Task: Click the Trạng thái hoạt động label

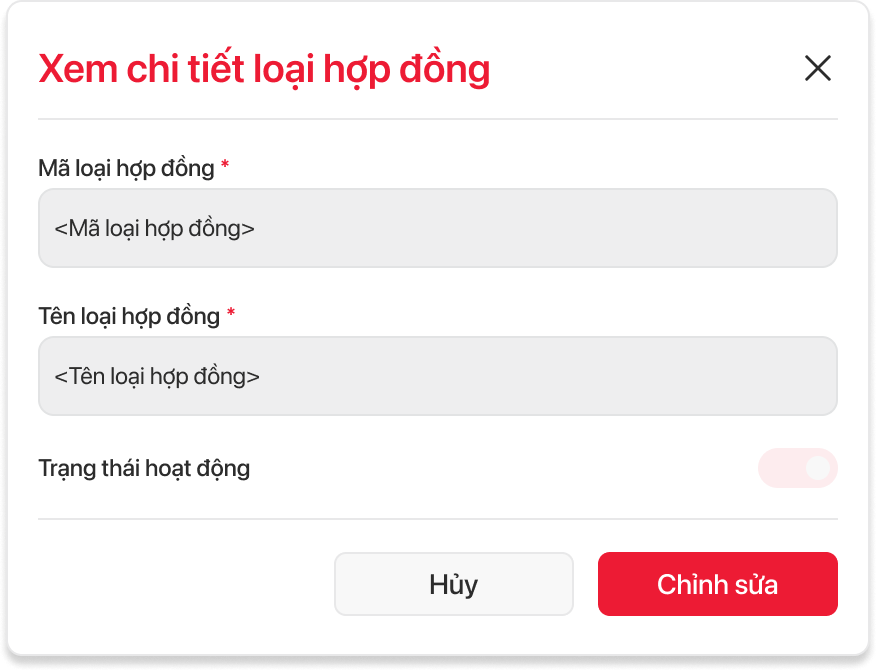Action: [x=144, y=468]
